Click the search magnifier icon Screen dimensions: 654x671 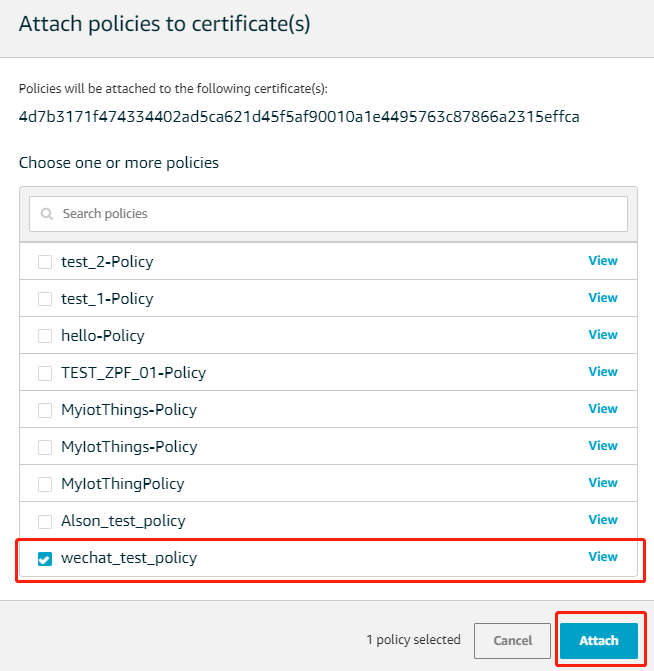pyautogui.click(x=47, y=214)
